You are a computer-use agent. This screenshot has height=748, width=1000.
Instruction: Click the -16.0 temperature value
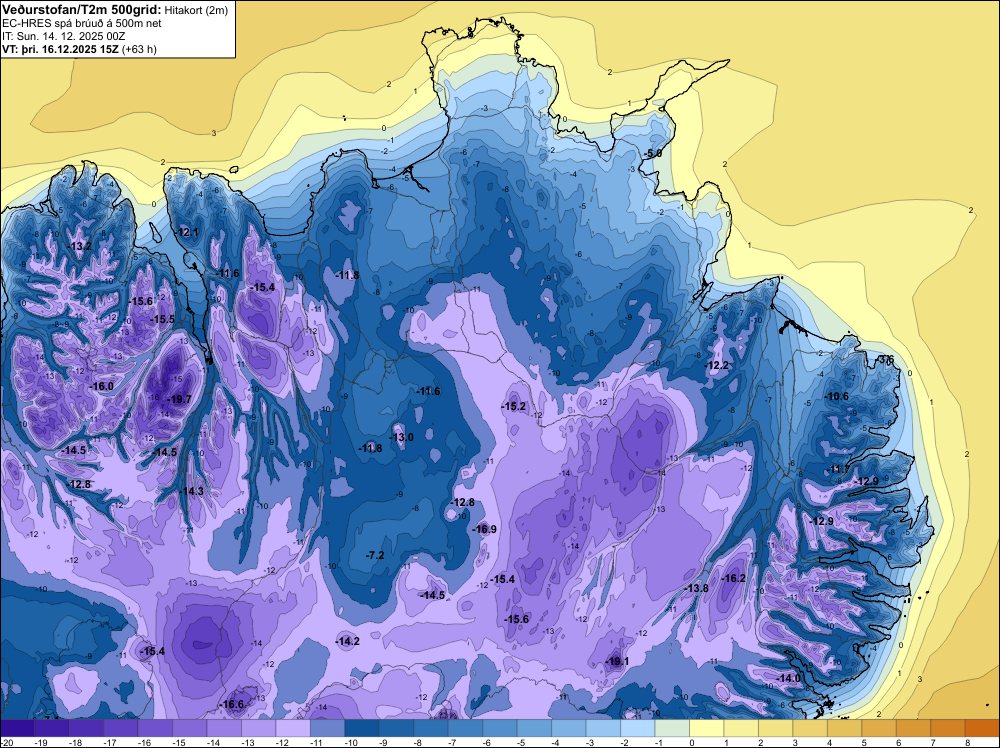(x=102, y=386)
